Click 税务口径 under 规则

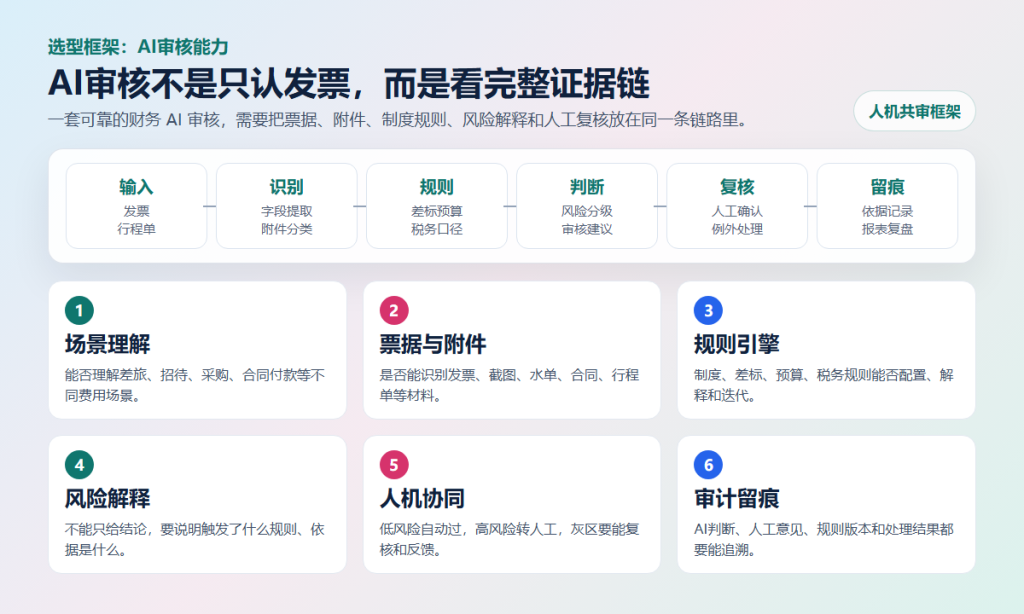[x=437, y=229]
